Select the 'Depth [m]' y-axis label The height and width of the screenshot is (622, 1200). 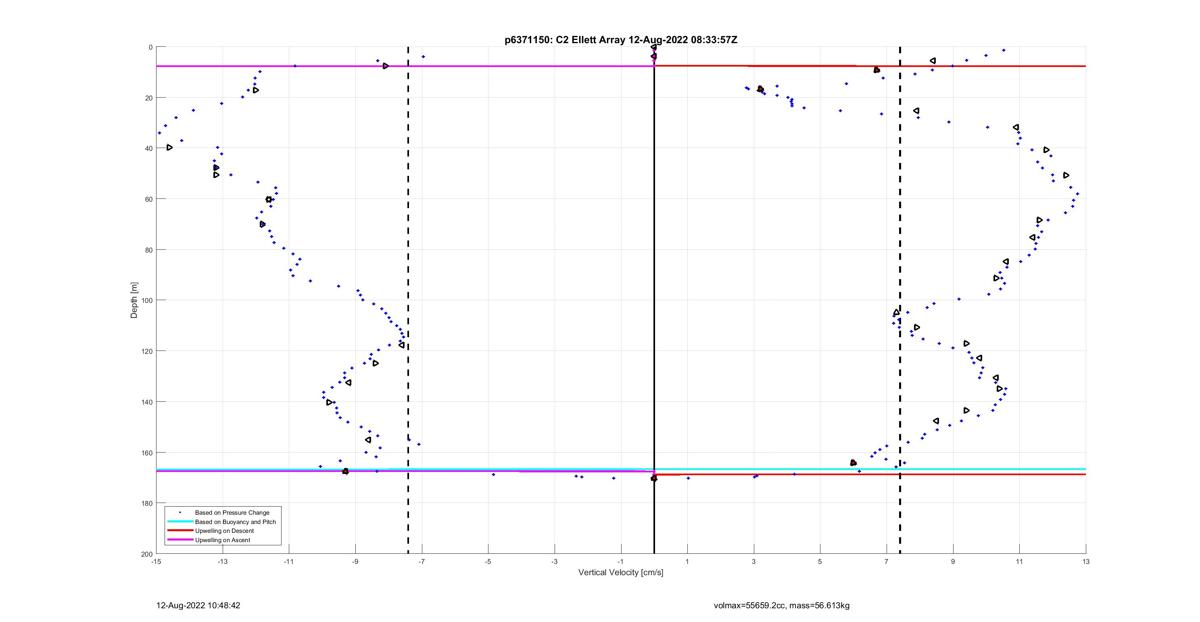[134, 300]
